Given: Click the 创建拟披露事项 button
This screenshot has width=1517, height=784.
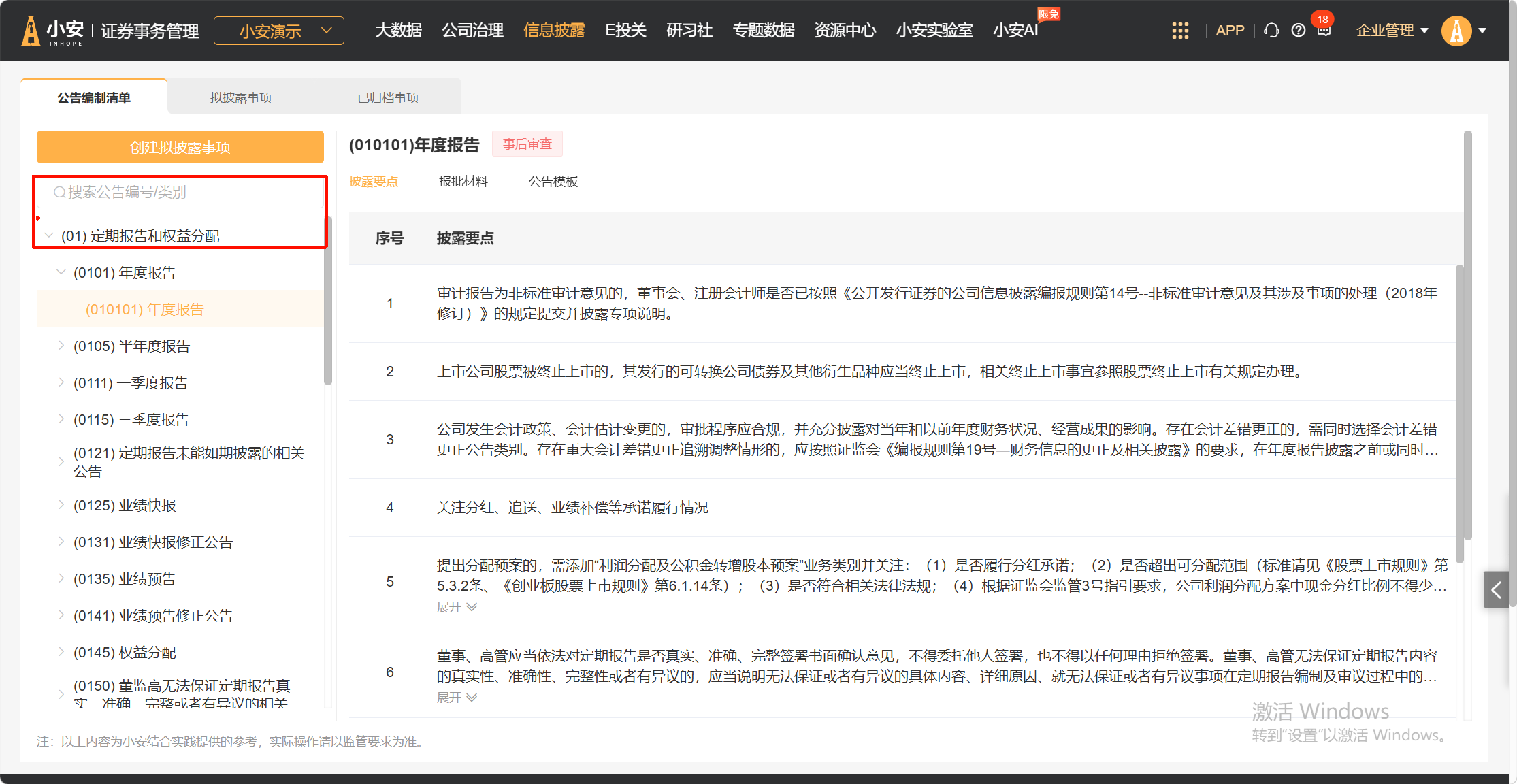Looking at the screenshot, I should [180, 147].
